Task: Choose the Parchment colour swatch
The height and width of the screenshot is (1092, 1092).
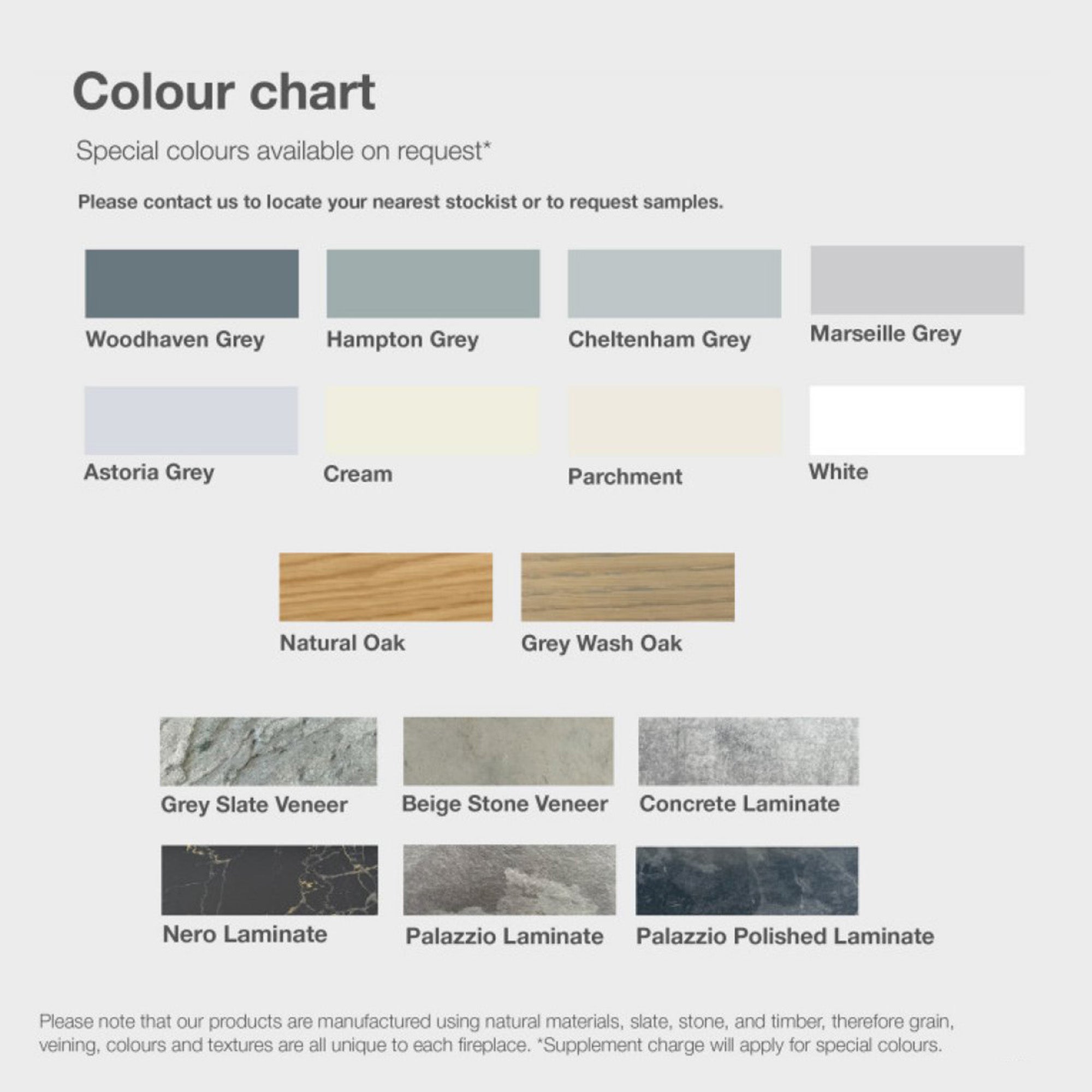Action: (674, 420)
